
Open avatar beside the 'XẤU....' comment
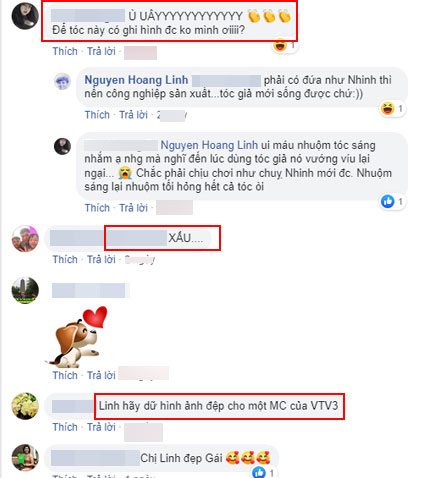pyautogui.click(x=25, y=238)
